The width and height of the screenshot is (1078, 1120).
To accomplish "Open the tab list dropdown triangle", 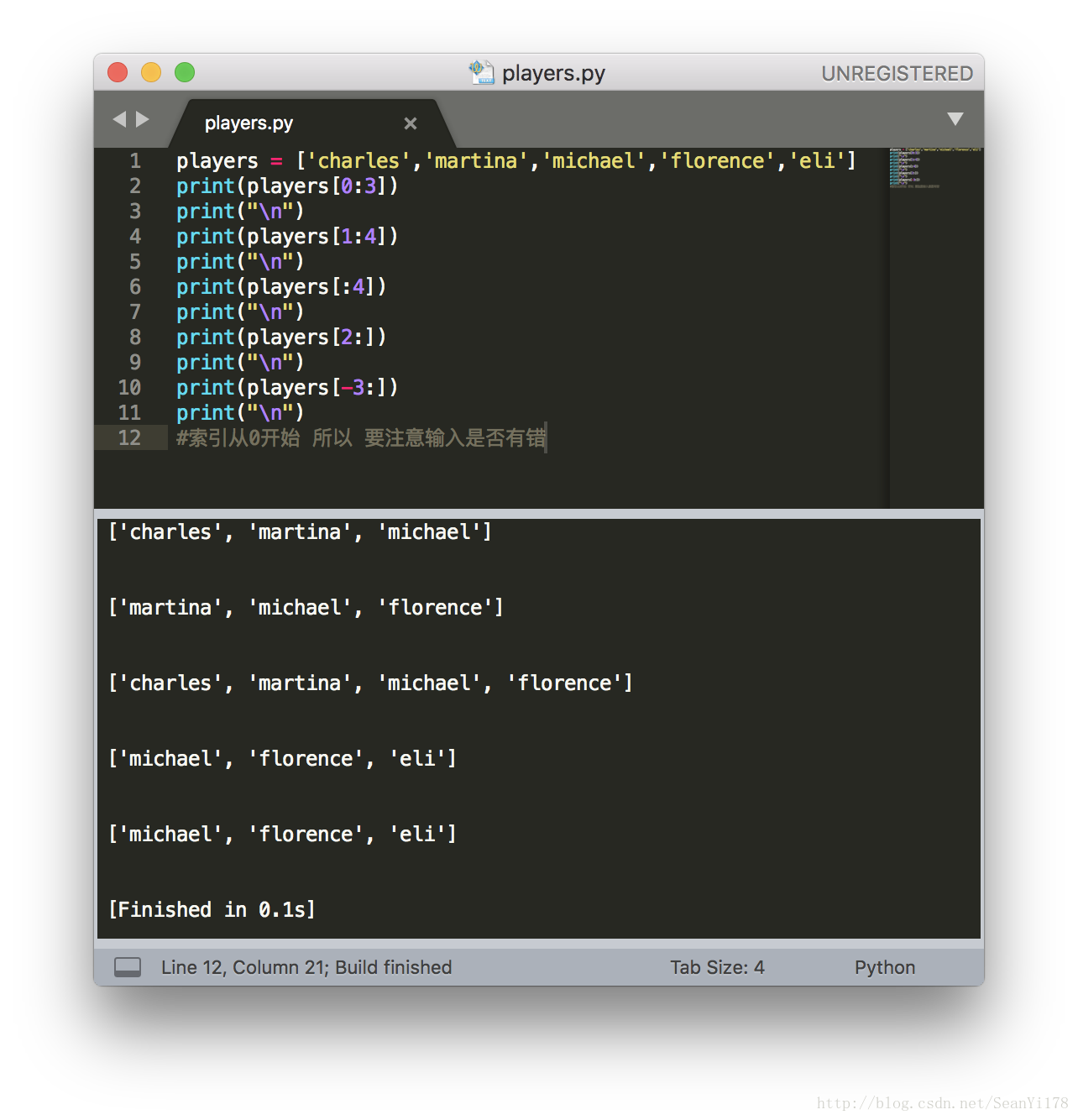I will [x=955, y=118].
